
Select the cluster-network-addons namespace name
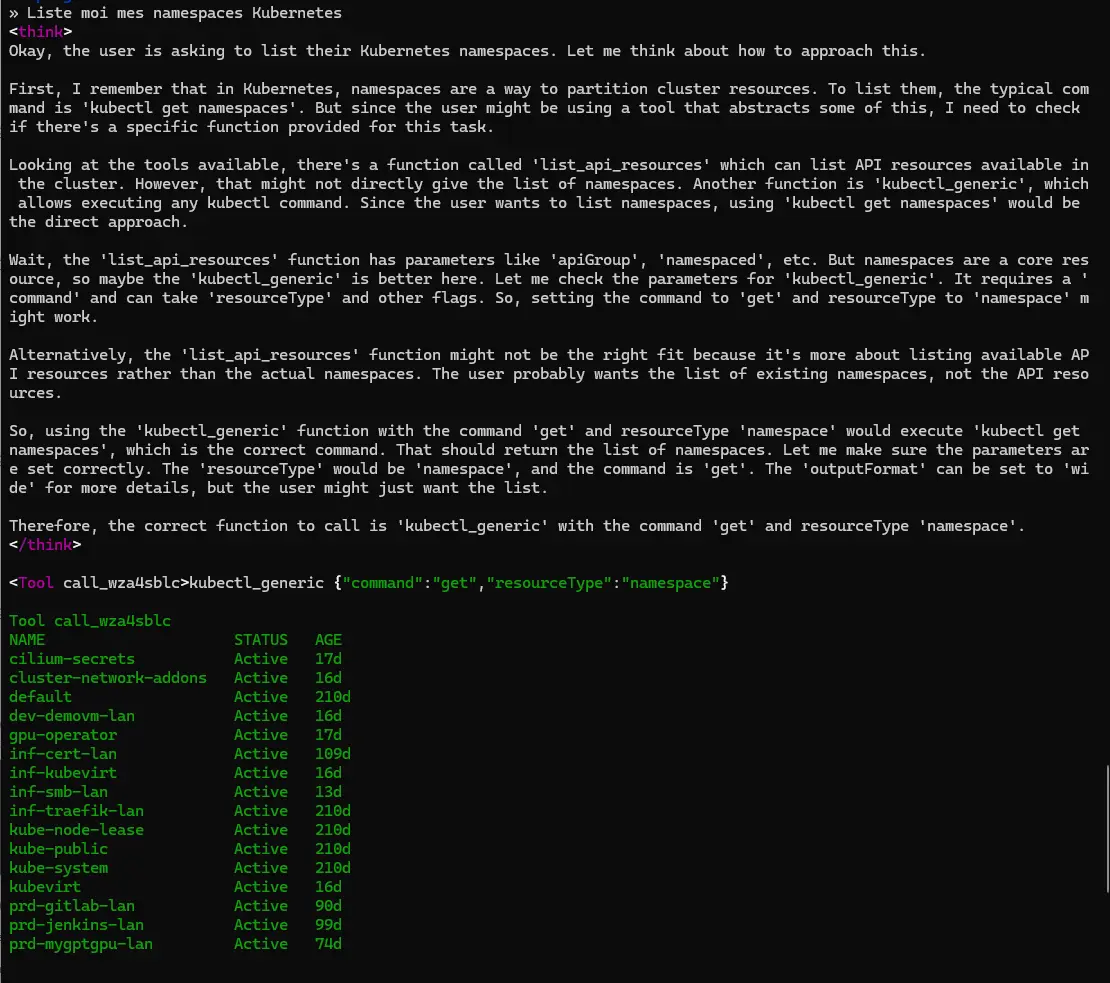[108, 678]
